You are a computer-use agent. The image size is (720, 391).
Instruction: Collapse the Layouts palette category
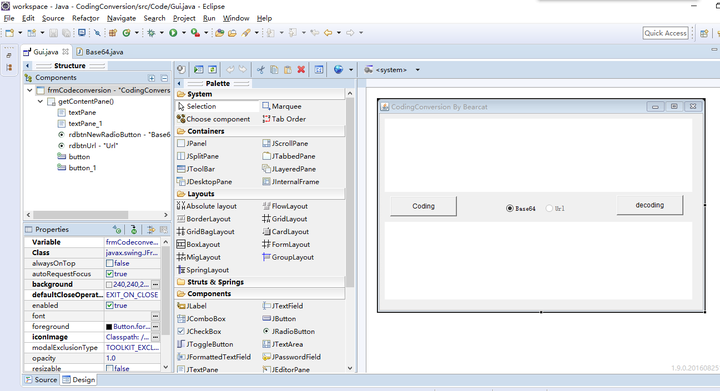260,194
